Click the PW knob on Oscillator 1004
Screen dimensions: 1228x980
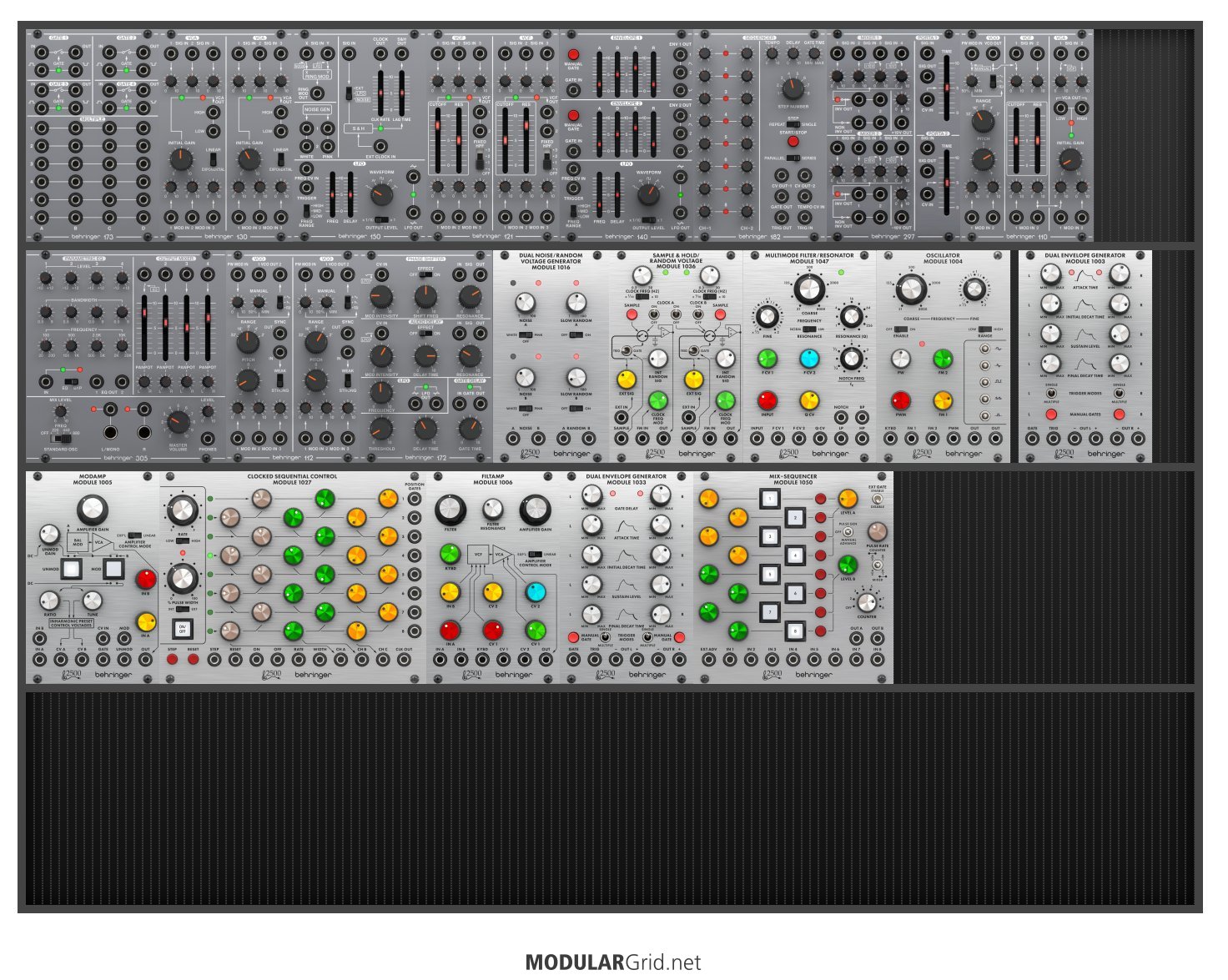click(901, 359)
